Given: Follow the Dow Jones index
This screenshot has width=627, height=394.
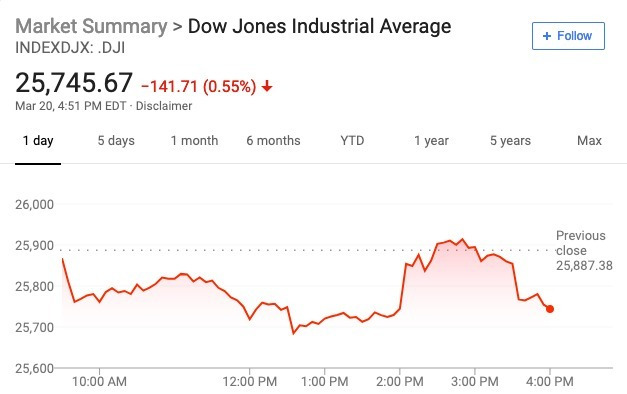Looking at the screenshot, I should (568, 36).
